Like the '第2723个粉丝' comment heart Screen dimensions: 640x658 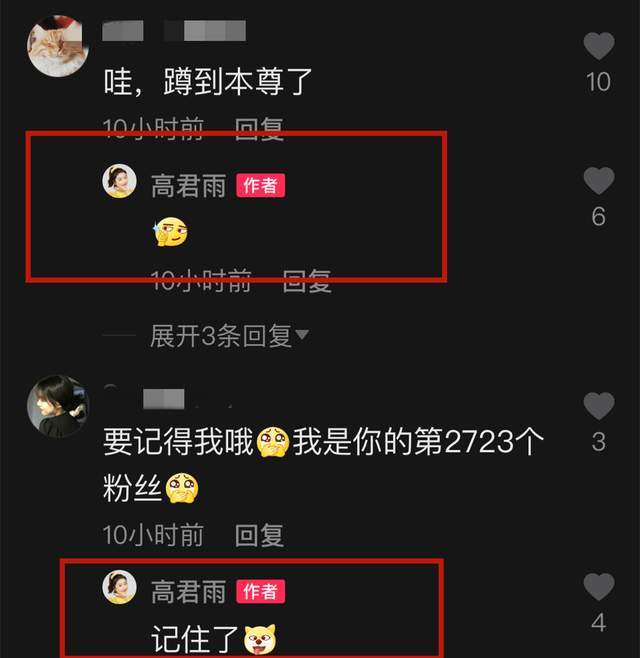(x=599, y=406)
